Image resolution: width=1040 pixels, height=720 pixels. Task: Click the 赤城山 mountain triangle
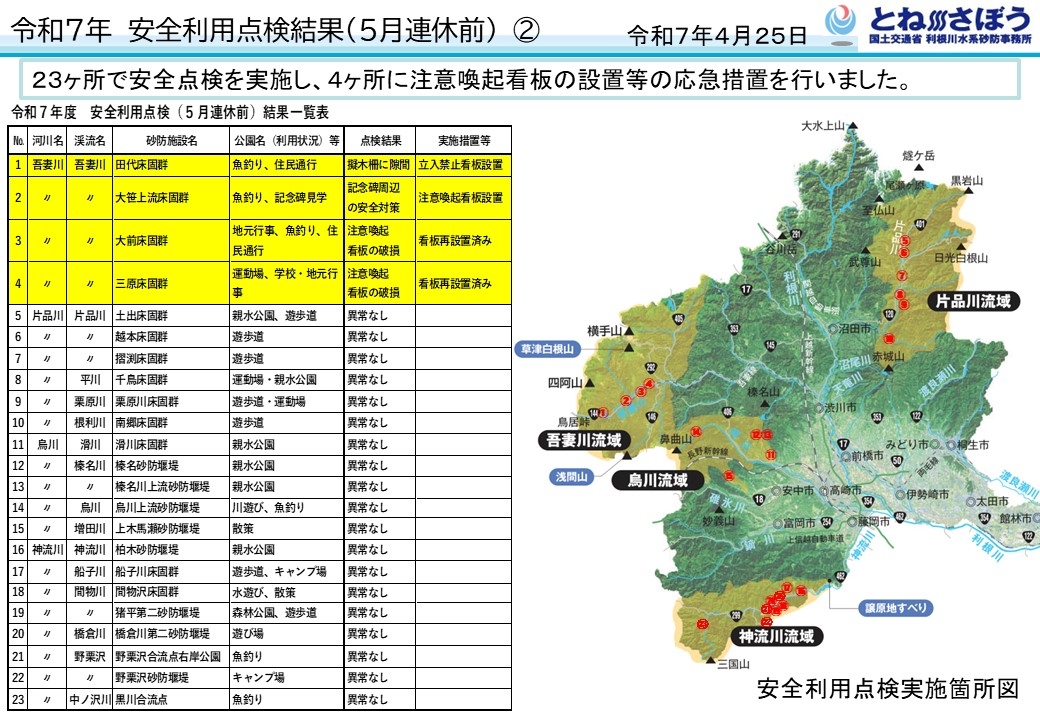coord(888,368)
